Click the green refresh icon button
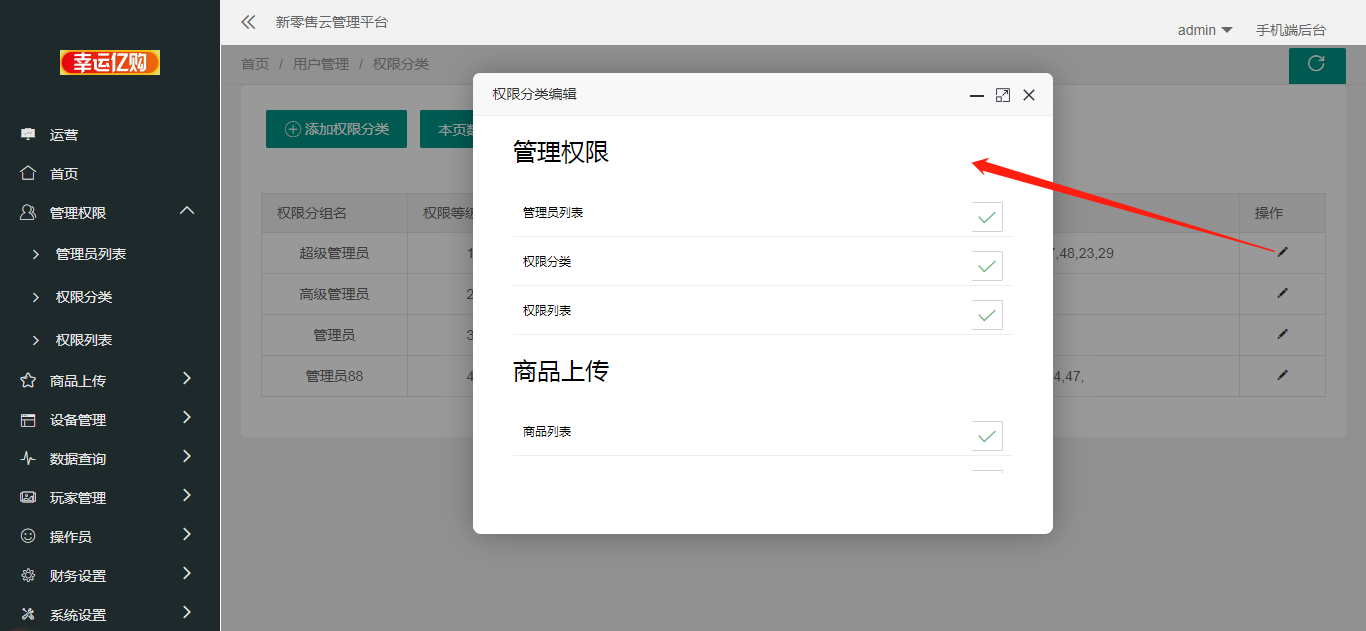Image resolution: width=1366 pixels, height=631 pixels. pos(1316,64)
